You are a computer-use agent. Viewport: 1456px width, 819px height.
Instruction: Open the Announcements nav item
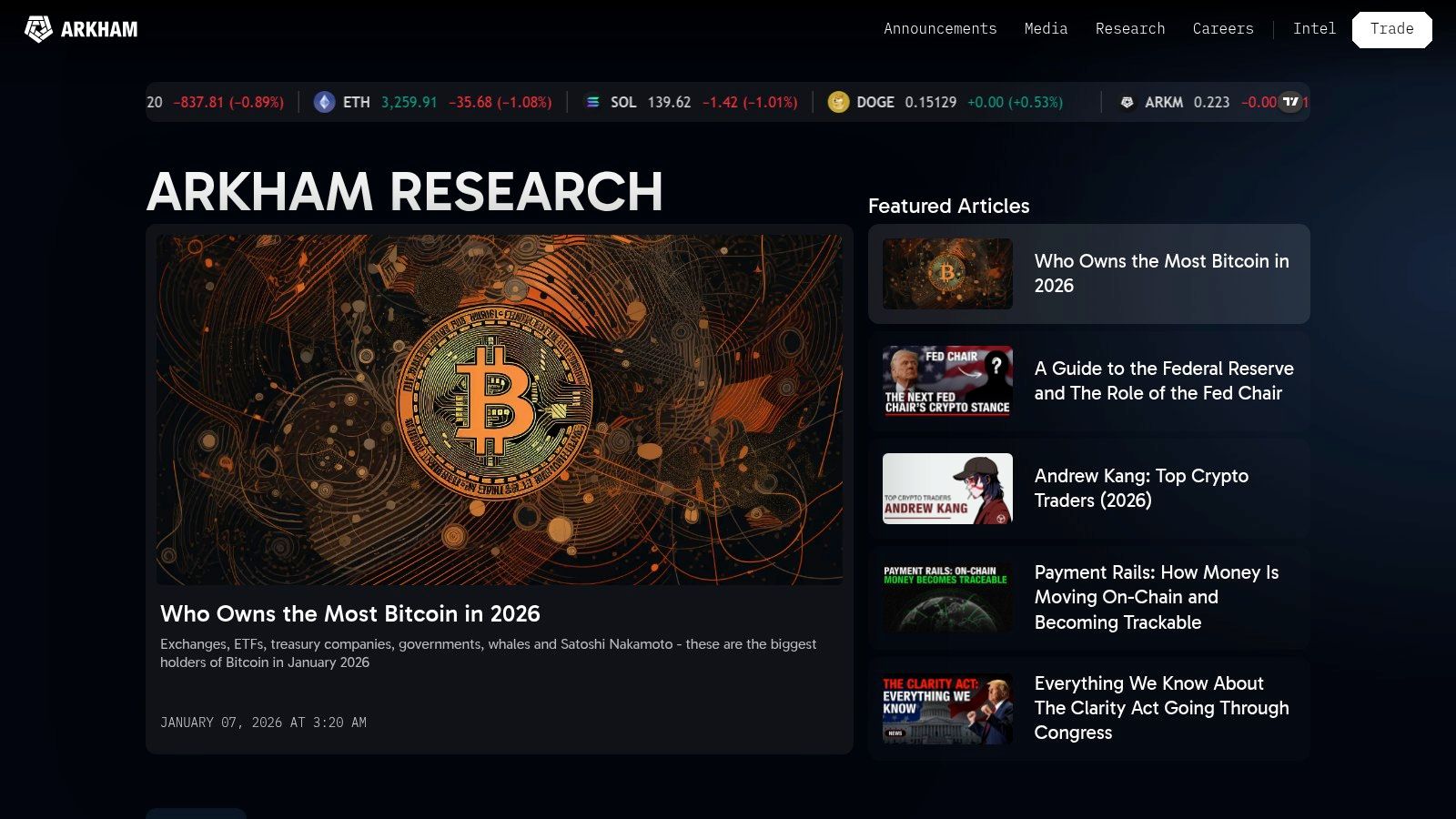pyautogui.click(x=940, y=29)
